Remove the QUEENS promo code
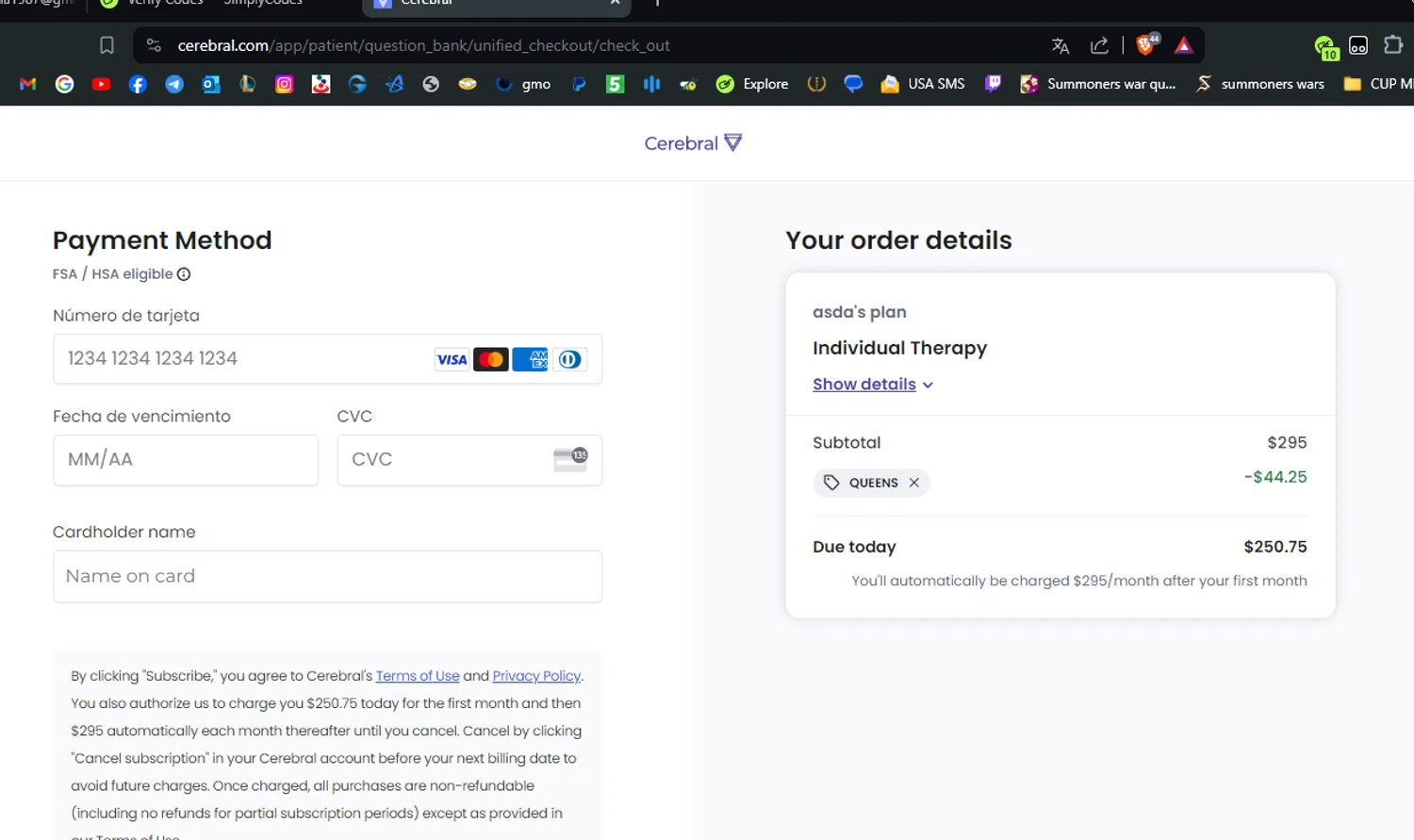 (x=913, y=483)
